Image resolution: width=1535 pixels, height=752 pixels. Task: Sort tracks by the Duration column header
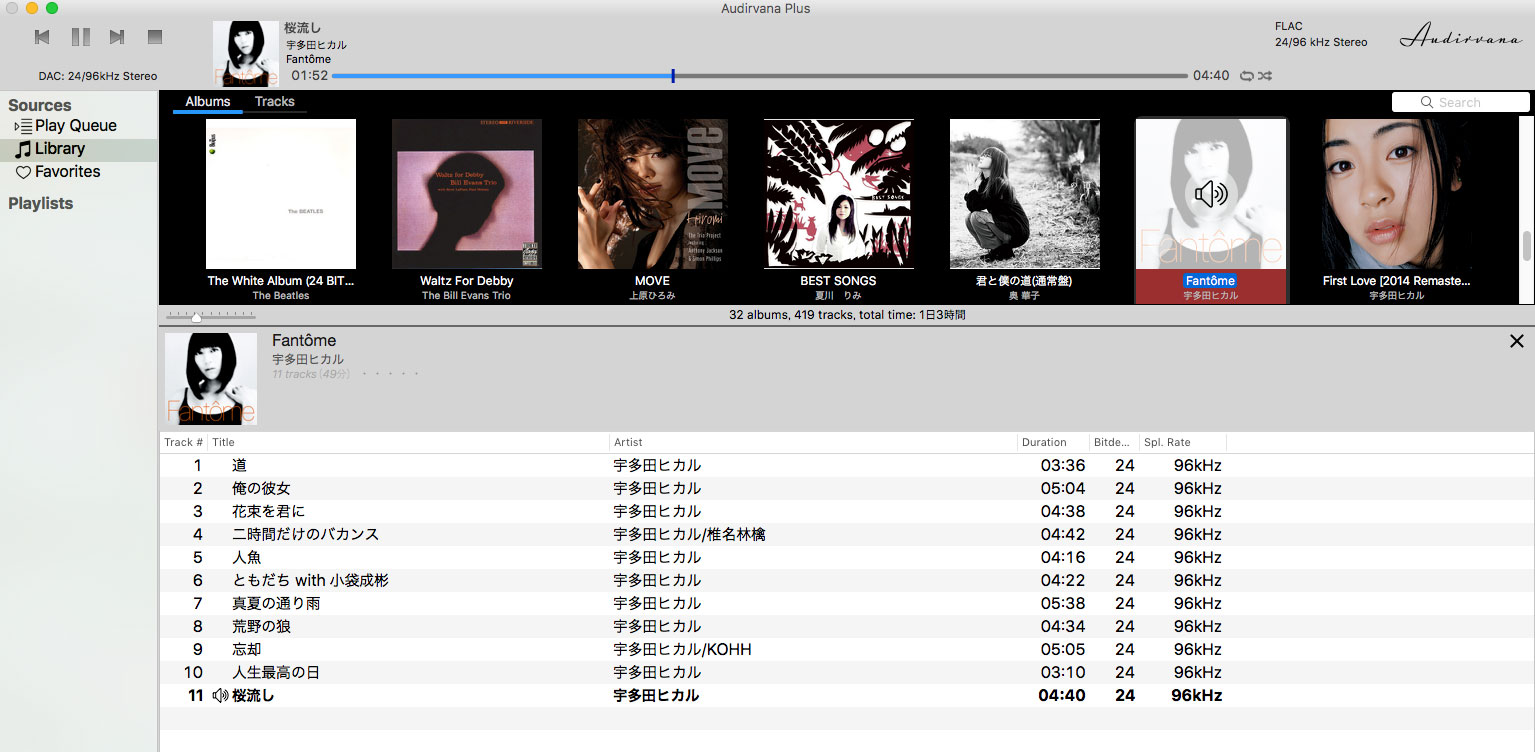click(1053, 442)
